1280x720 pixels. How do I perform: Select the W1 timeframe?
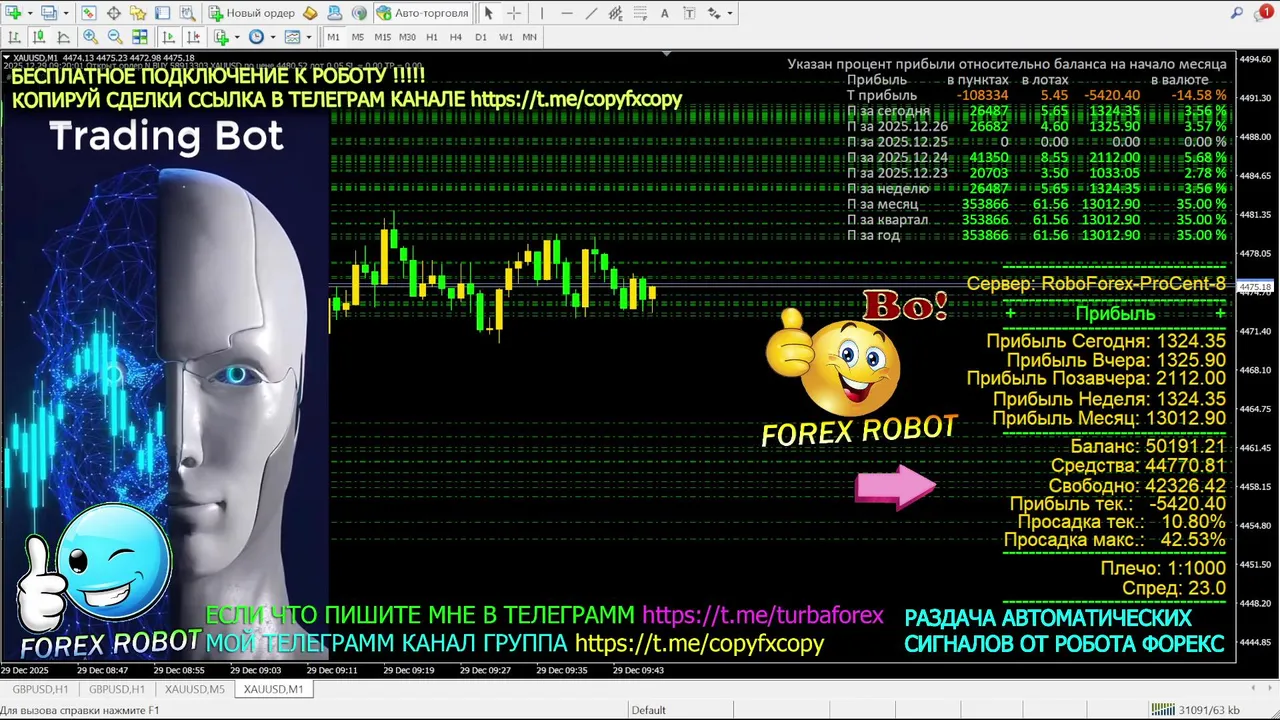[506, 37]
